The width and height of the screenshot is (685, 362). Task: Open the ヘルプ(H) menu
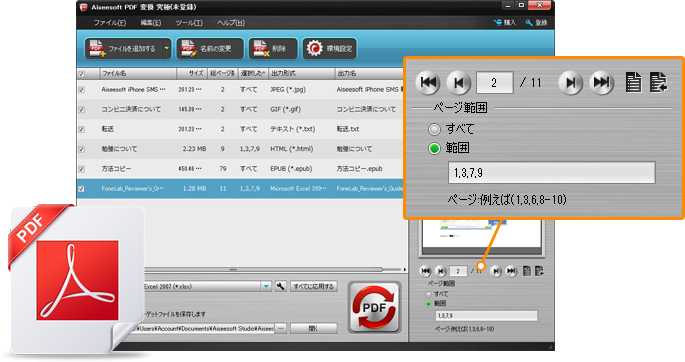point(231,23)
